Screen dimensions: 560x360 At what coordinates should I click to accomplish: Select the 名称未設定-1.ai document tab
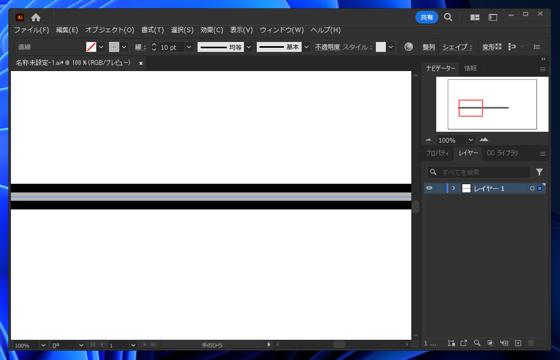click(73, 63)
